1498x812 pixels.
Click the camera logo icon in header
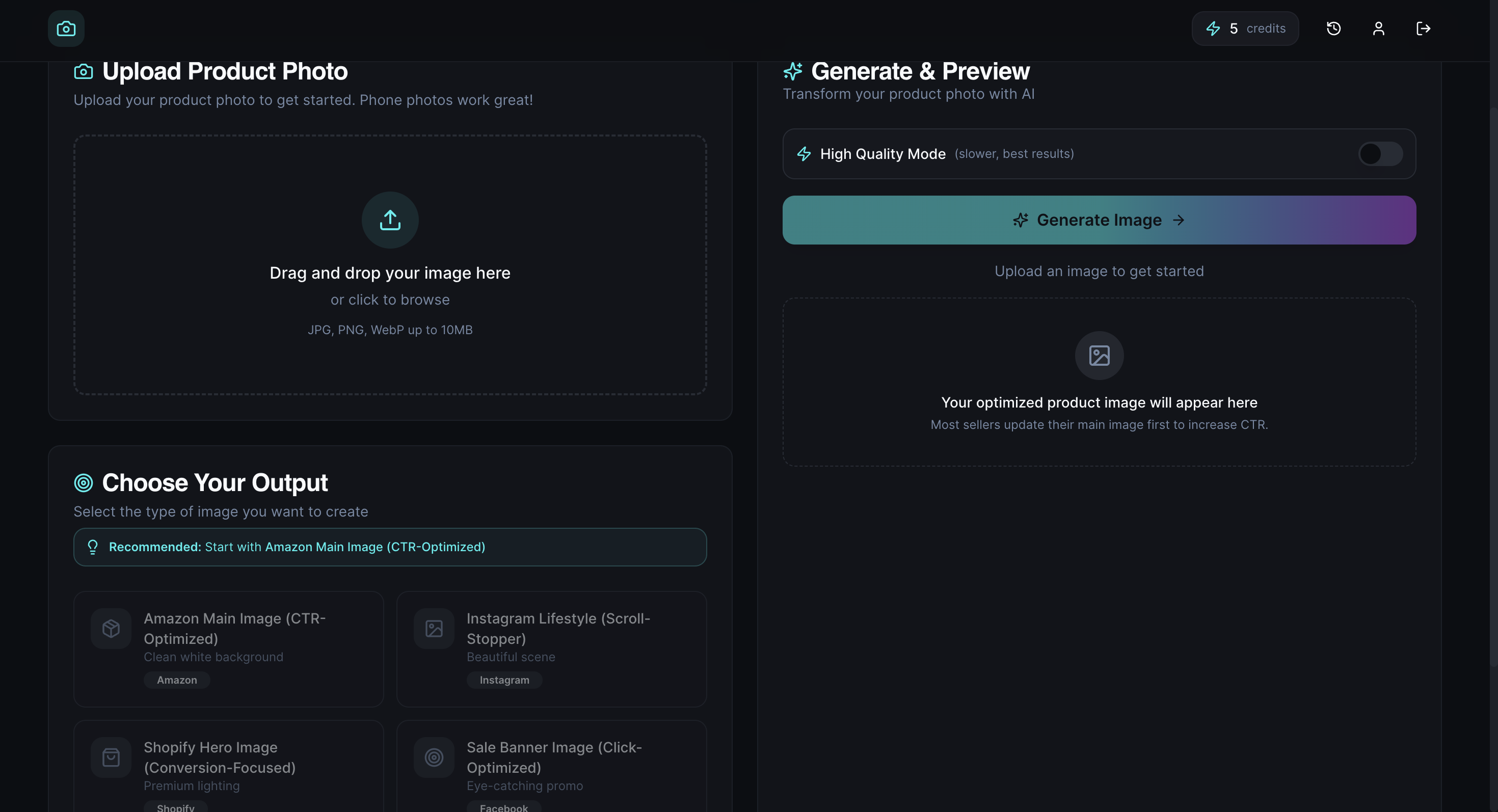(66, 29)
